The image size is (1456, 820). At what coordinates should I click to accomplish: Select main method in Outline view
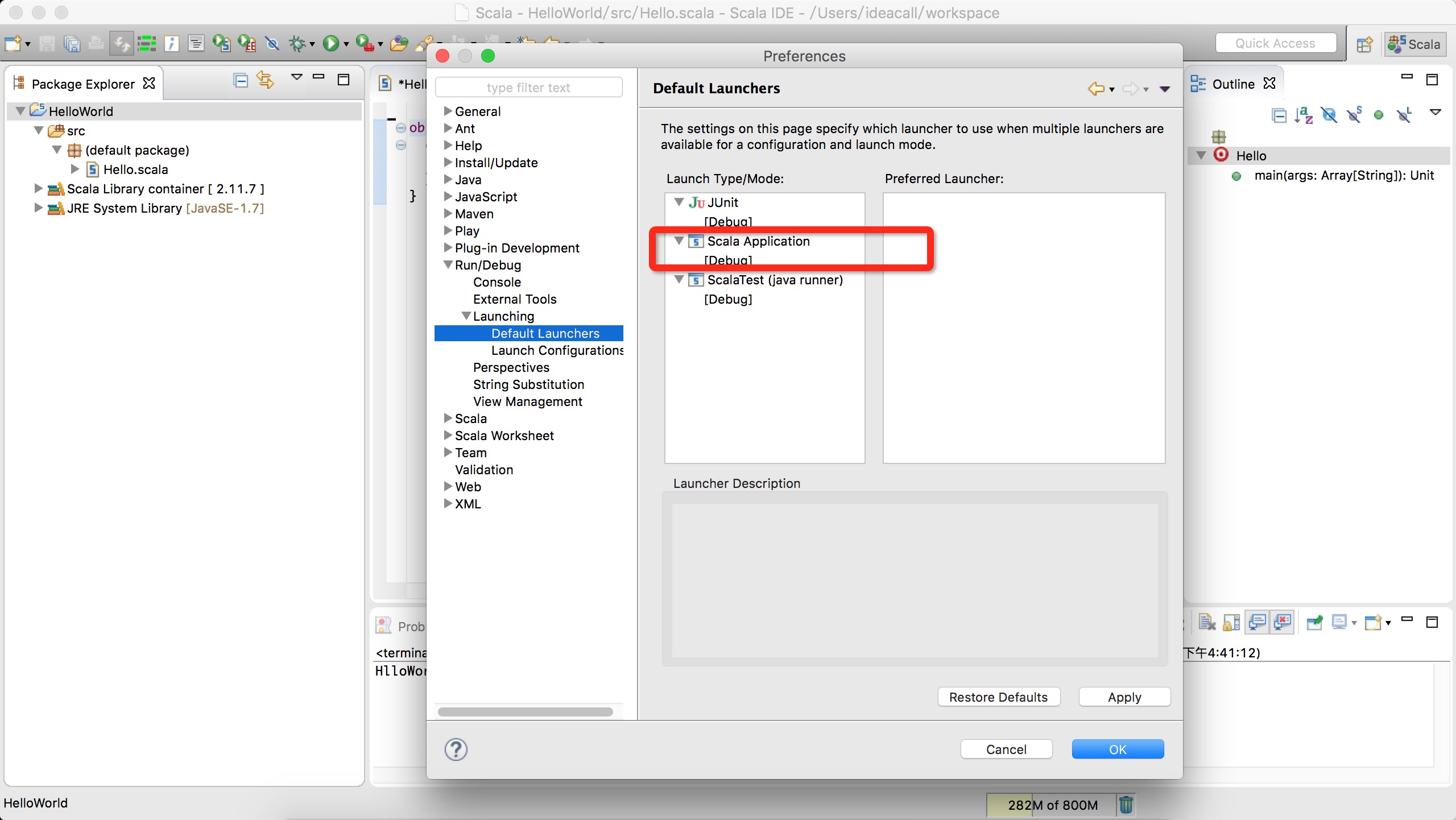click(1344, 175)
